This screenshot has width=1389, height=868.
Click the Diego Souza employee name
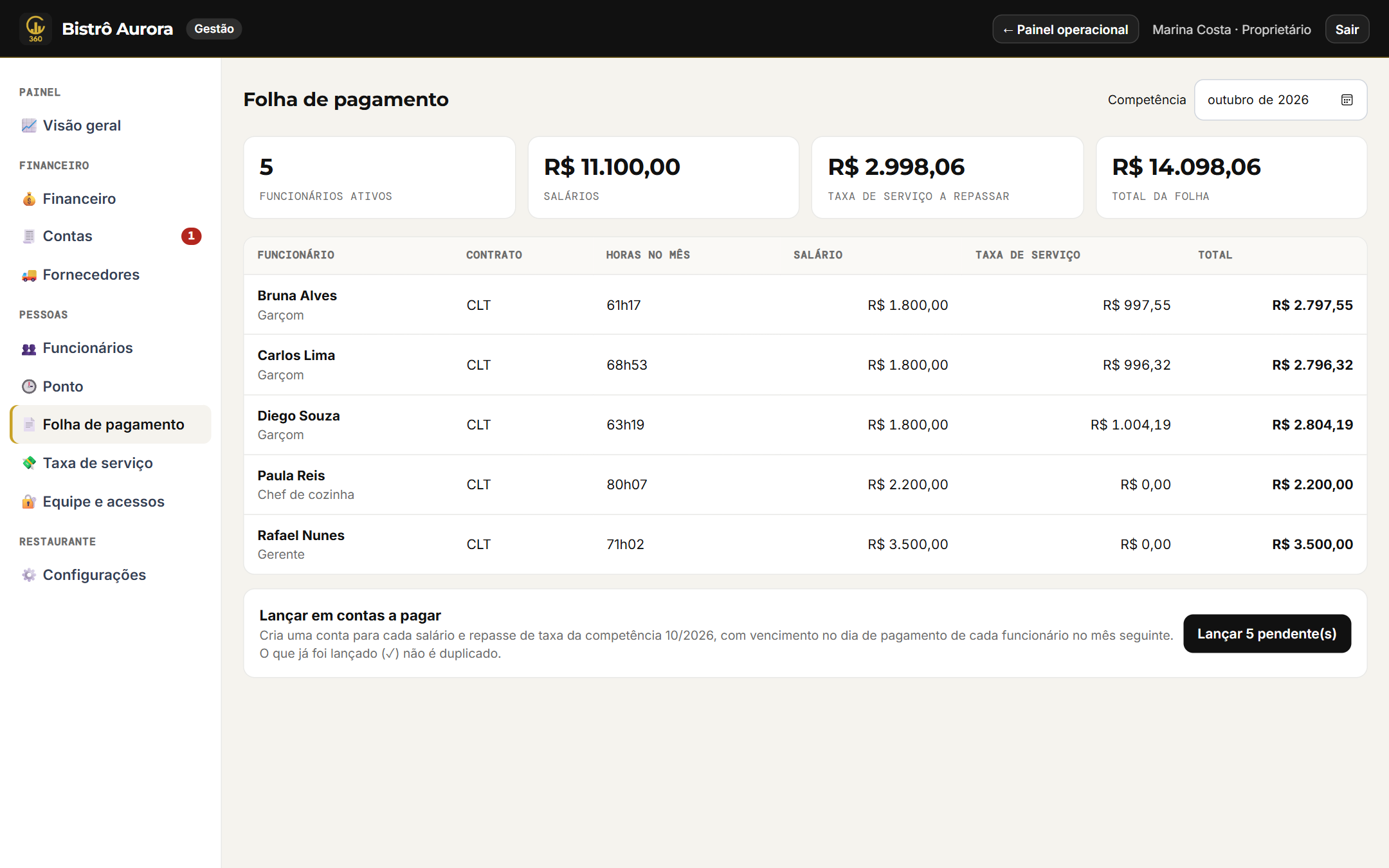pos(298,416)
